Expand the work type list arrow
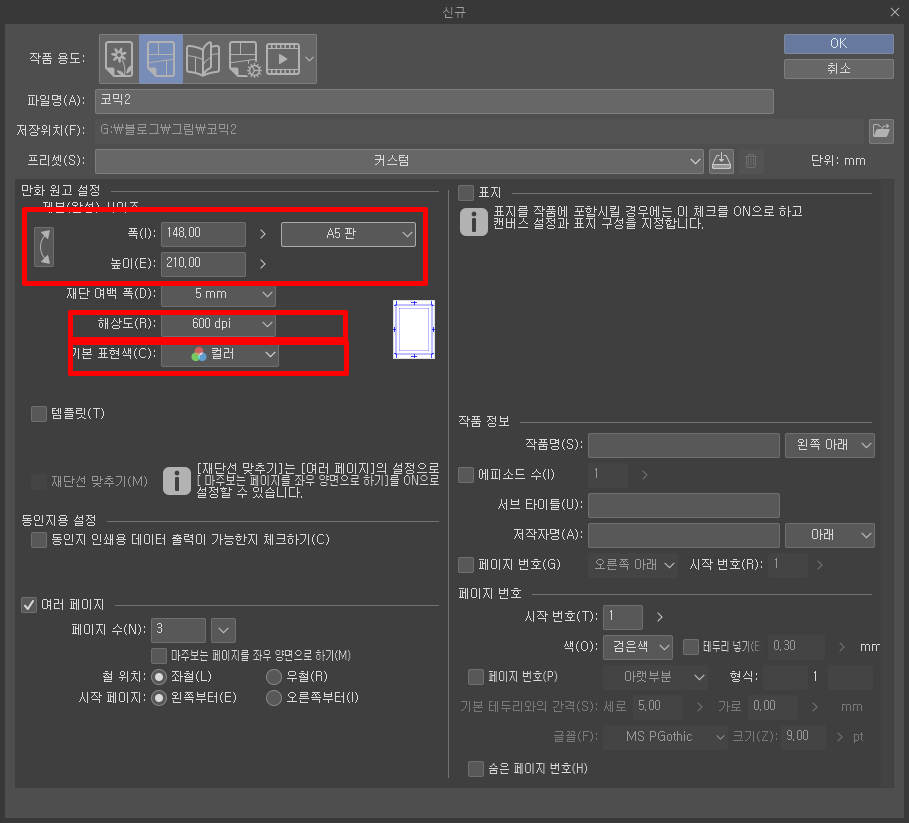This screenshot has width=909, height=823. pyautogui.click(x=310, y=59)
